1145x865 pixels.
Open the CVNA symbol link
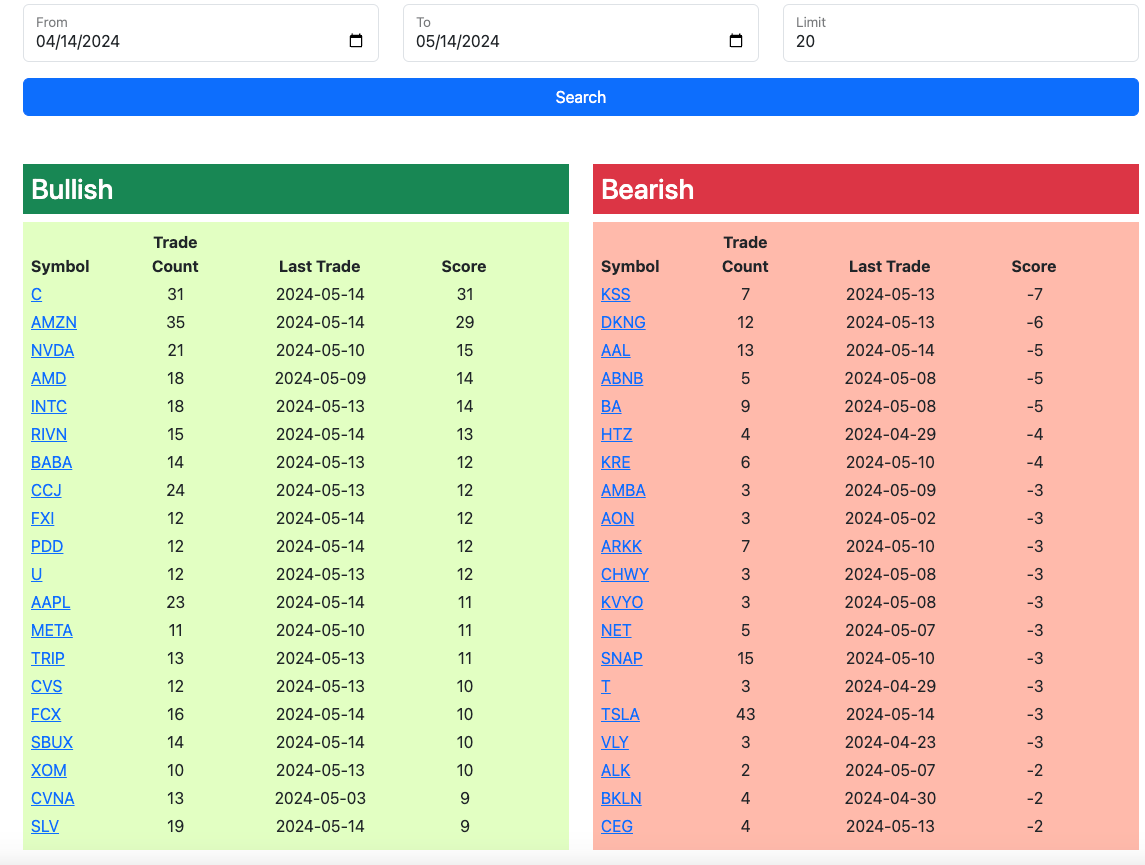pos(53,799)
